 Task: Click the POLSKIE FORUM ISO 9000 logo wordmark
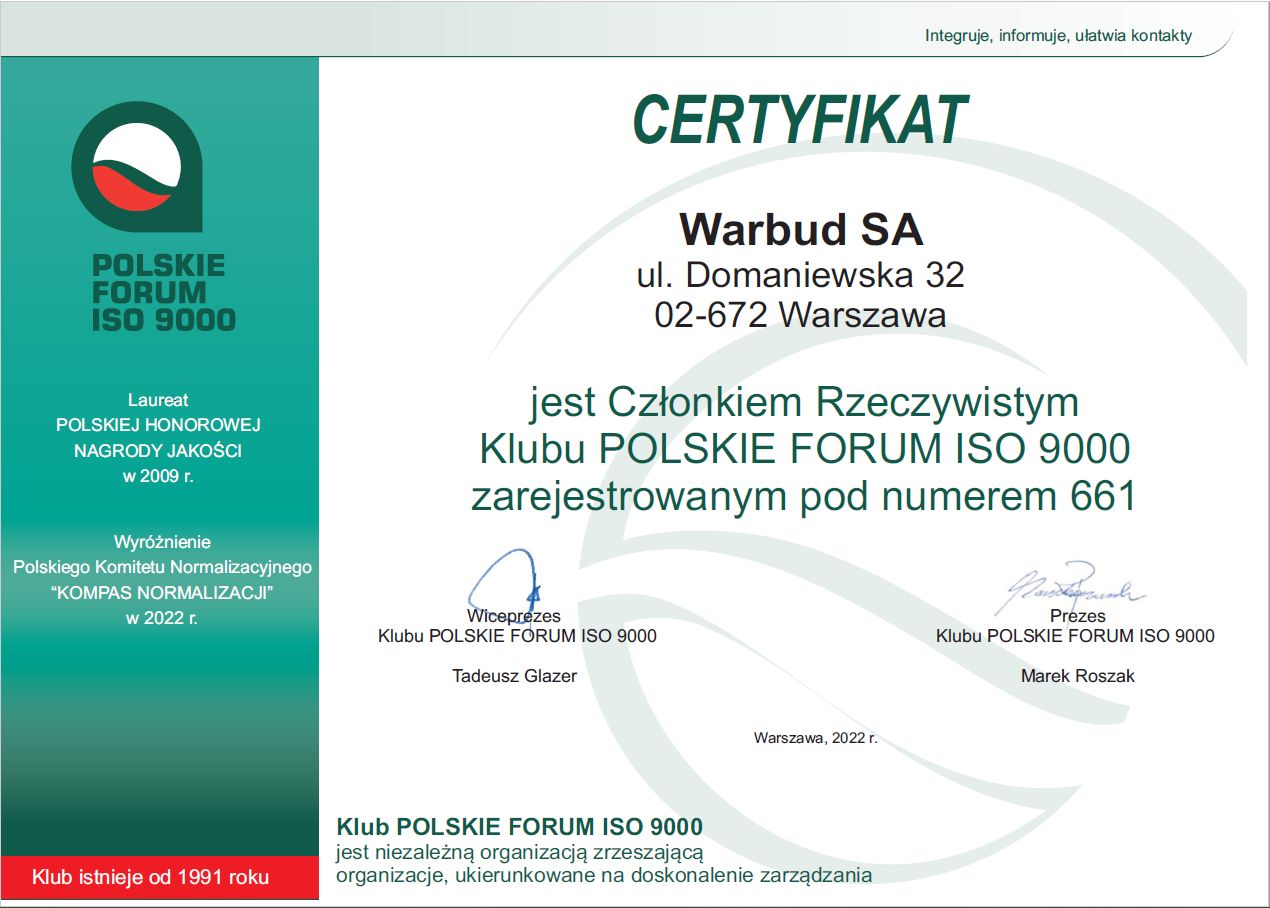164,293
